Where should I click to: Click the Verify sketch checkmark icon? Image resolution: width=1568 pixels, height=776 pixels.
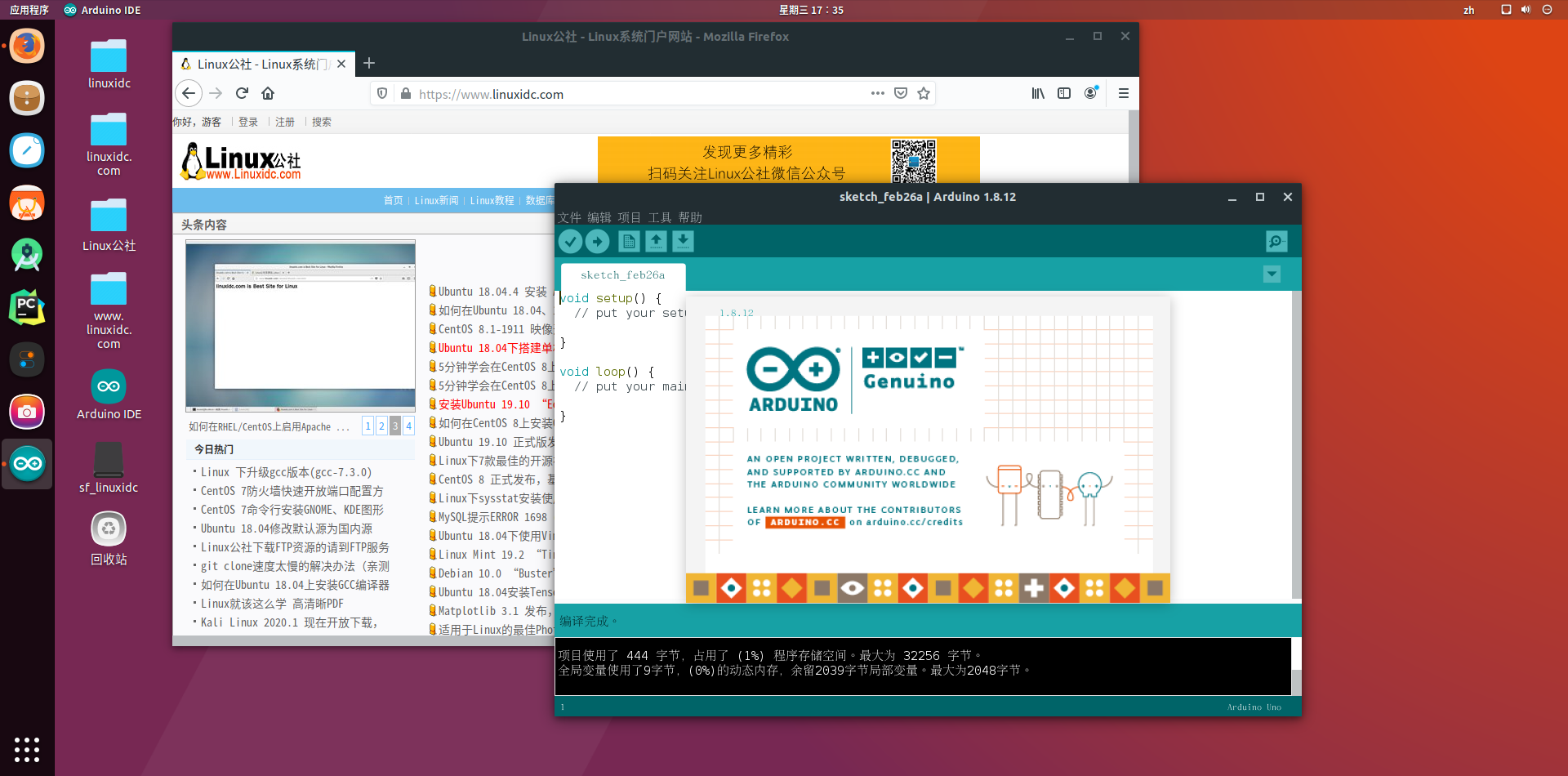click(571, 241)
